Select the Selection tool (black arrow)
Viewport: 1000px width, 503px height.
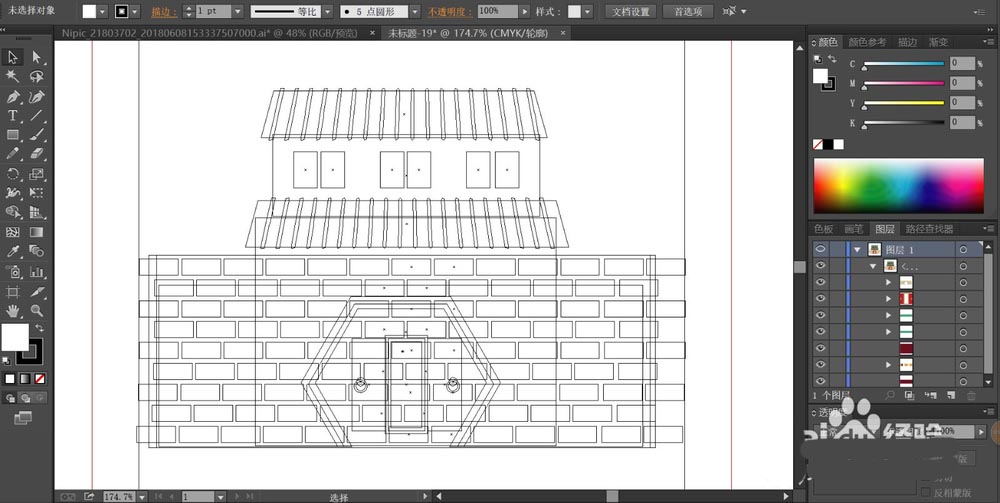click(13, 57)
